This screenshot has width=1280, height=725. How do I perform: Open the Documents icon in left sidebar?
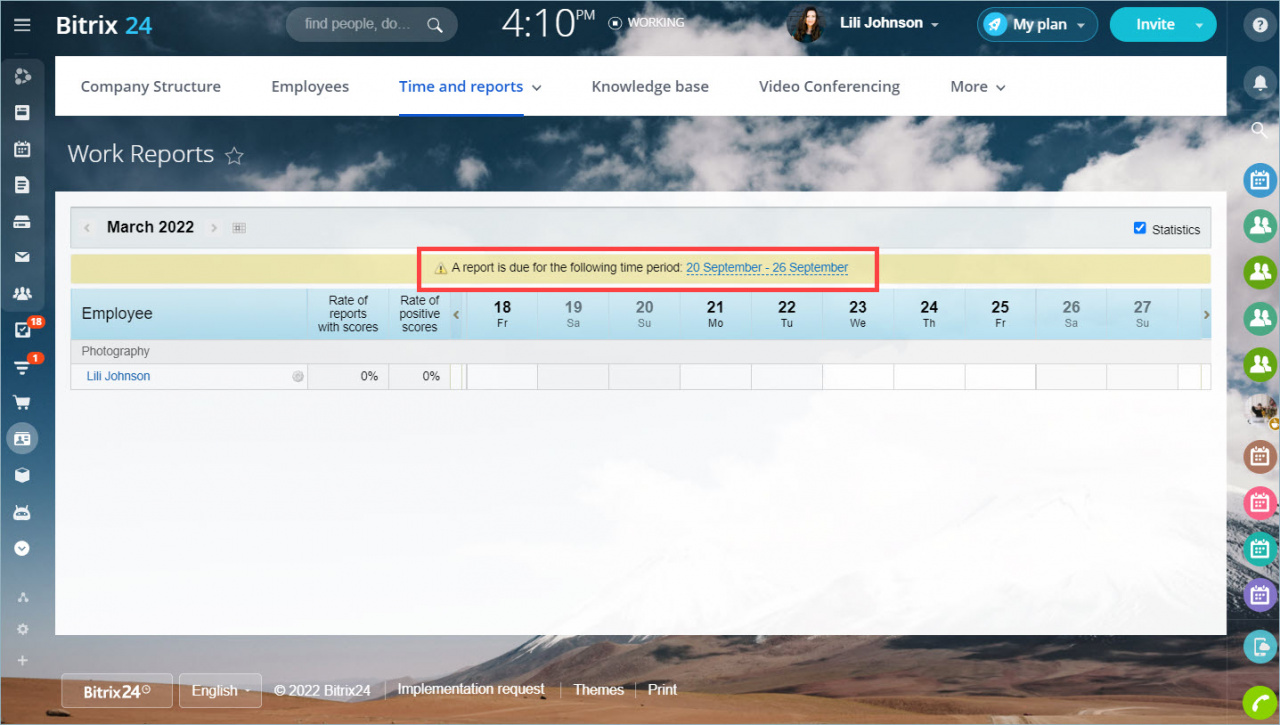tap(22, 185)
